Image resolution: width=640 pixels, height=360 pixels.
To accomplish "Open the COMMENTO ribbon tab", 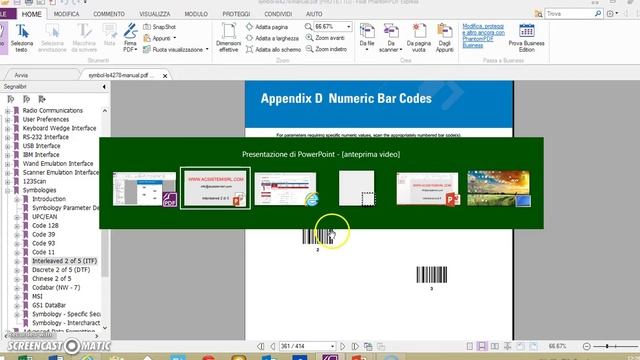I will coord(109,14).
